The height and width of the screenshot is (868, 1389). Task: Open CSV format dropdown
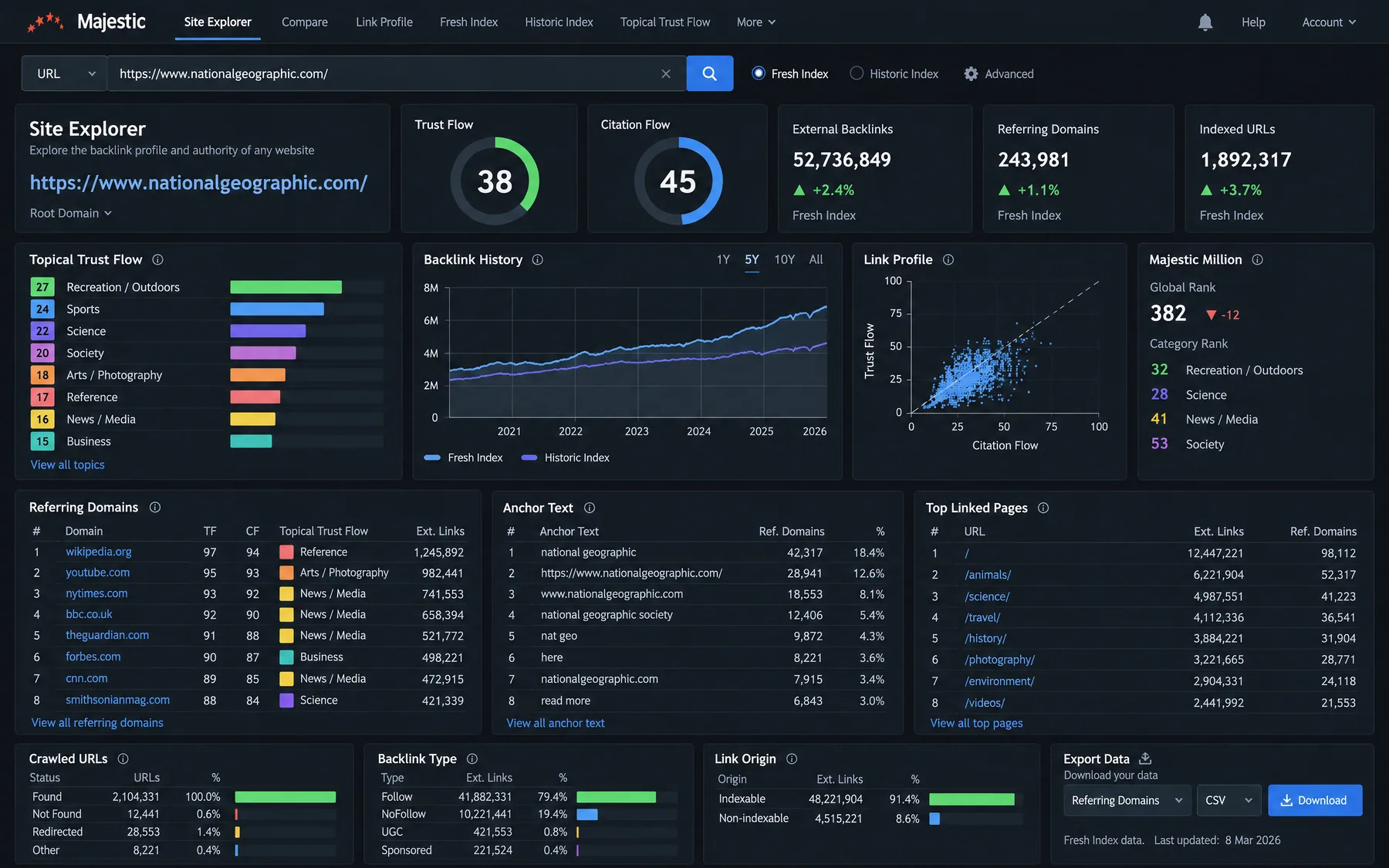tap(1228, 801)
